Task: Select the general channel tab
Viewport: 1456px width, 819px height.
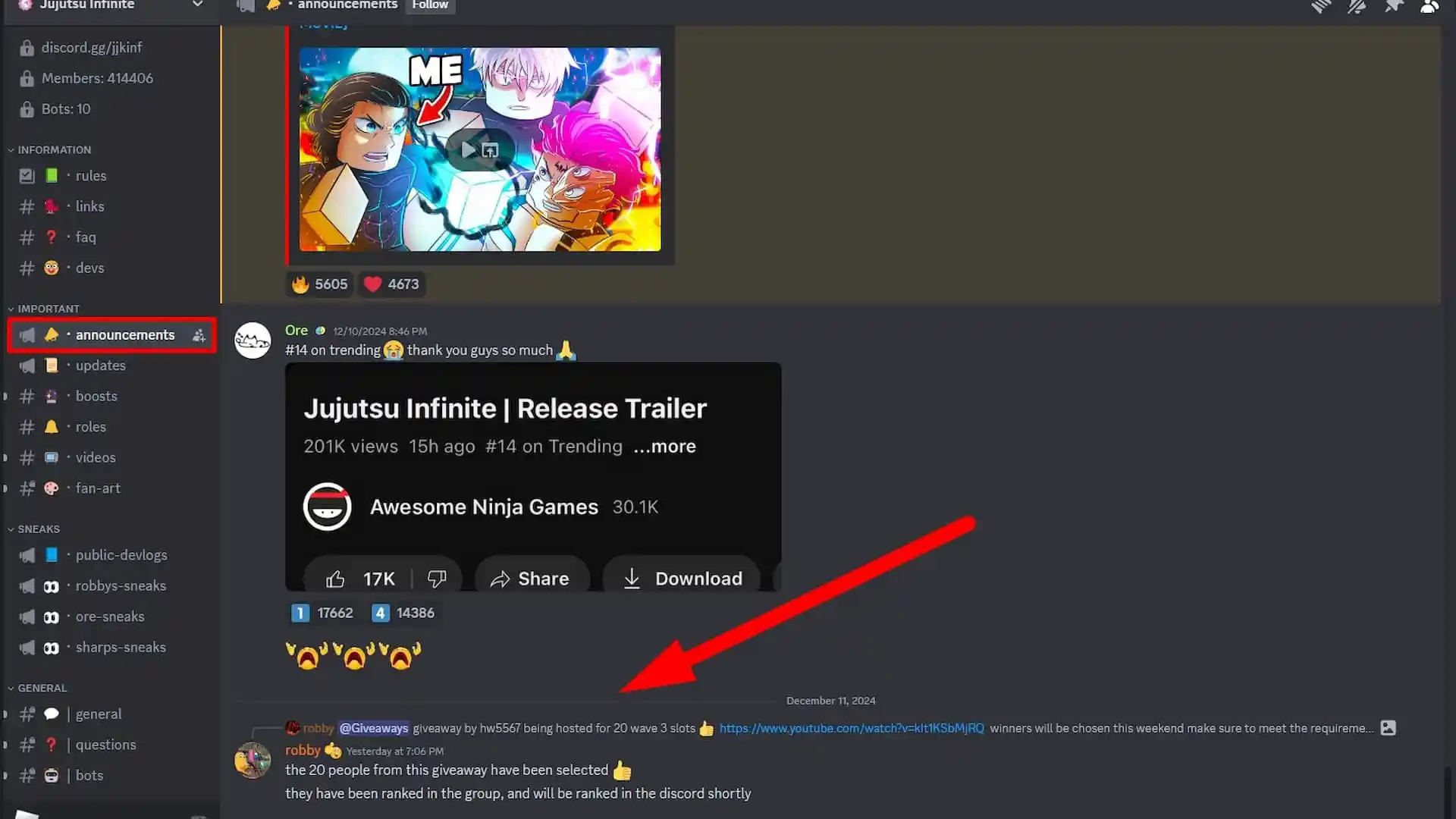Action: click(x=98, y=713)
